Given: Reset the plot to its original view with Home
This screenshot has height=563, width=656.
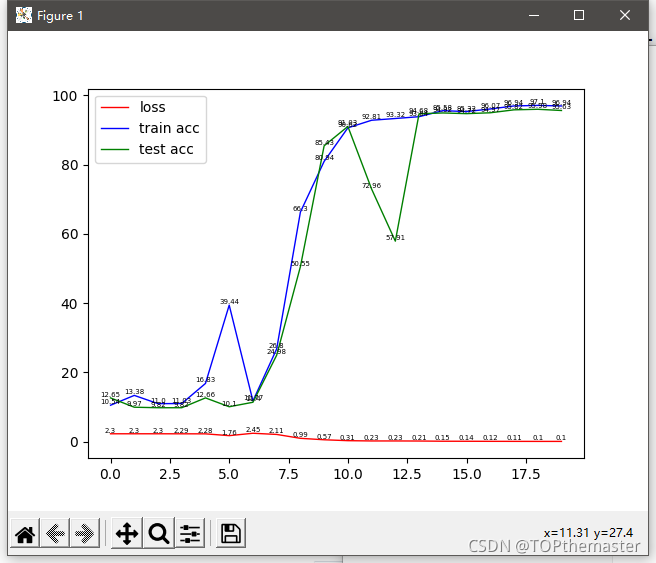Looking at the screenshot, I should (x=25, y=533).
